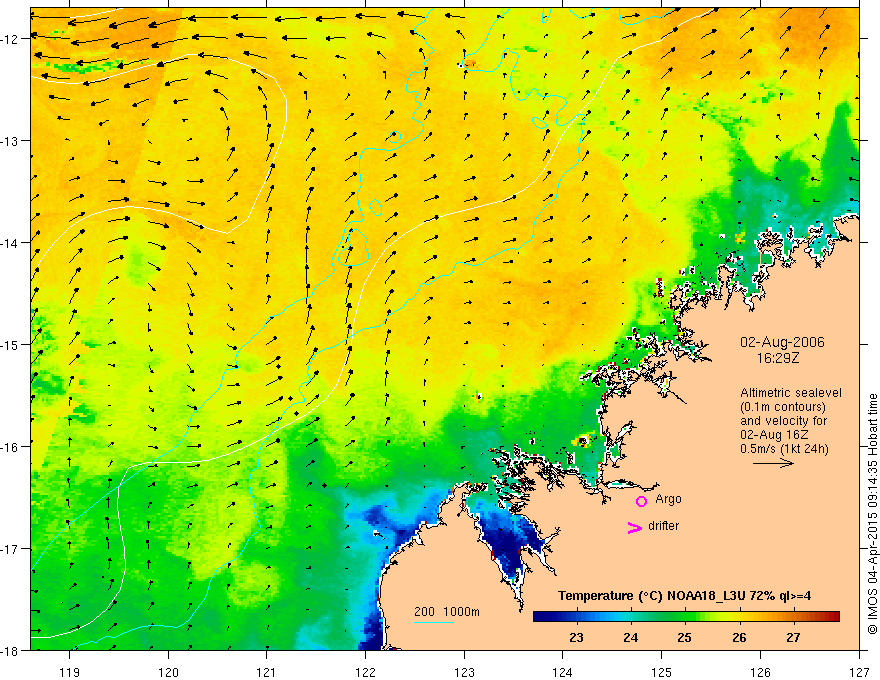Click the latitude axis label -18

[10, 651]
